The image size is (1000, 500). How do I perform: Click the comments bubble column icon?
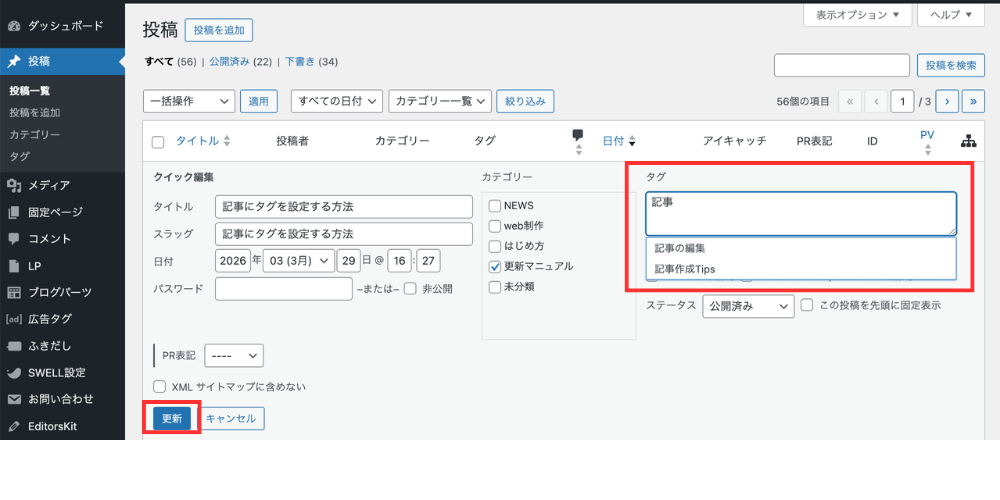tap(577, 135)
